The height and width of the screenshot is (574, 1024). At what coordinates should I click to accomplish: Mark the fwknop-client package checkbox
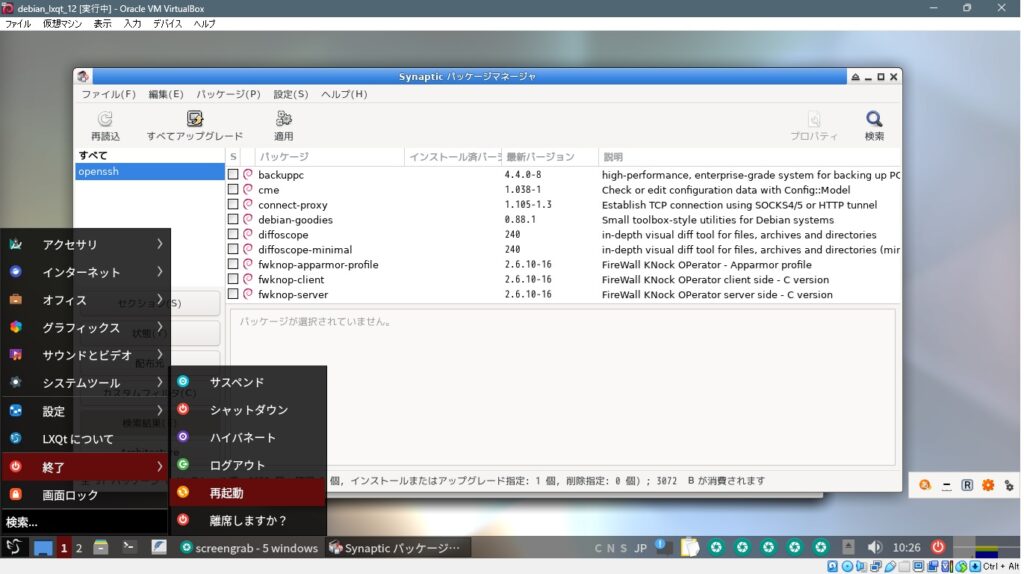point(232,279)
